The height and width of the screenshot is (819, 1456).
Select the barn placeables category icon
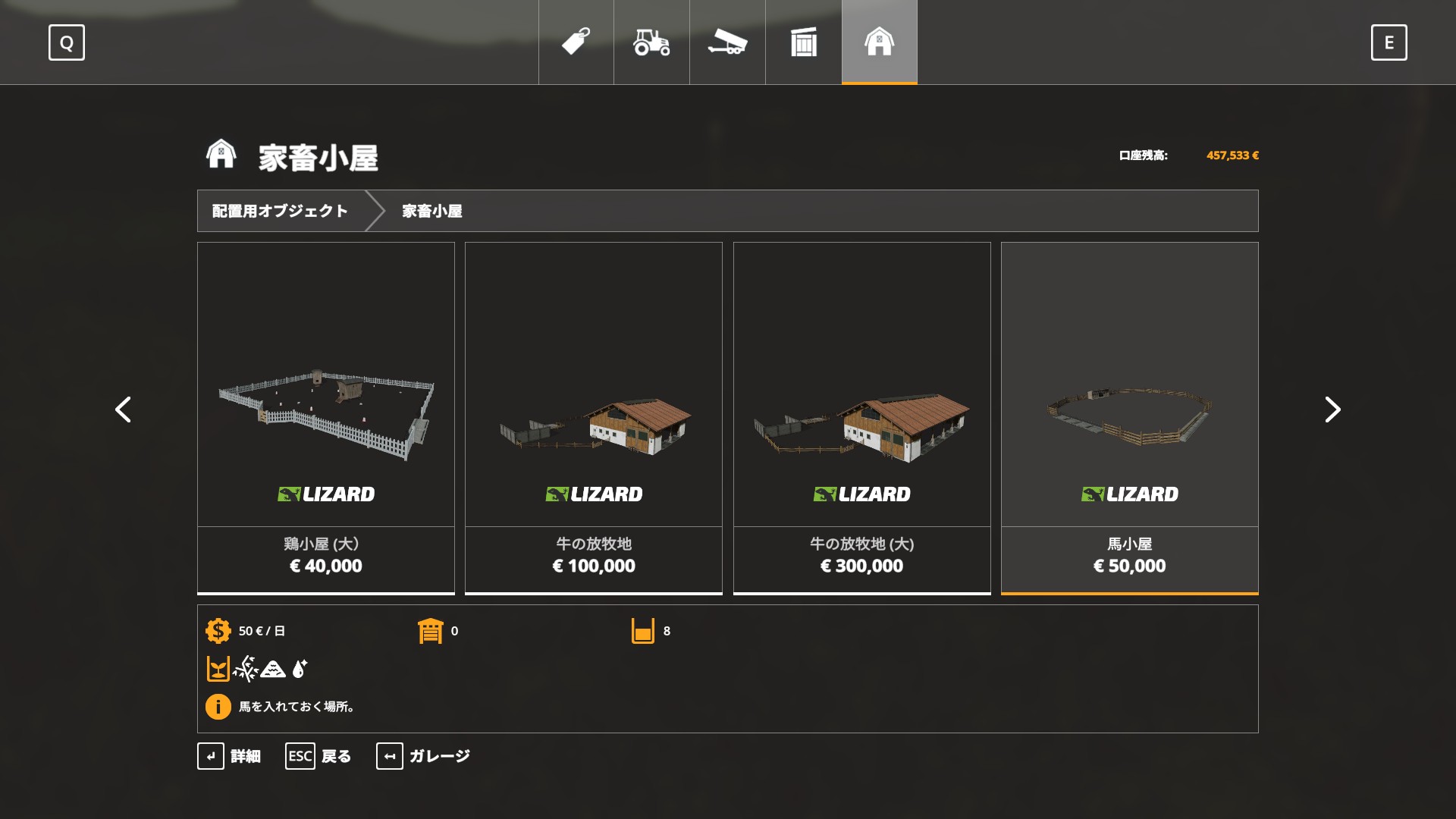click(880, 42)
